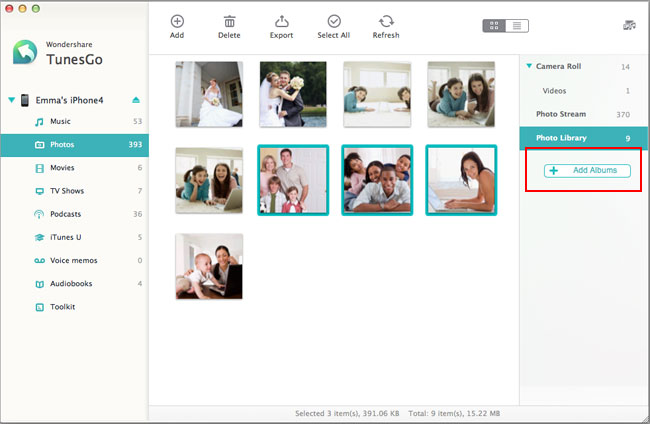Deselect the group of friends photo

pos(377,180)
